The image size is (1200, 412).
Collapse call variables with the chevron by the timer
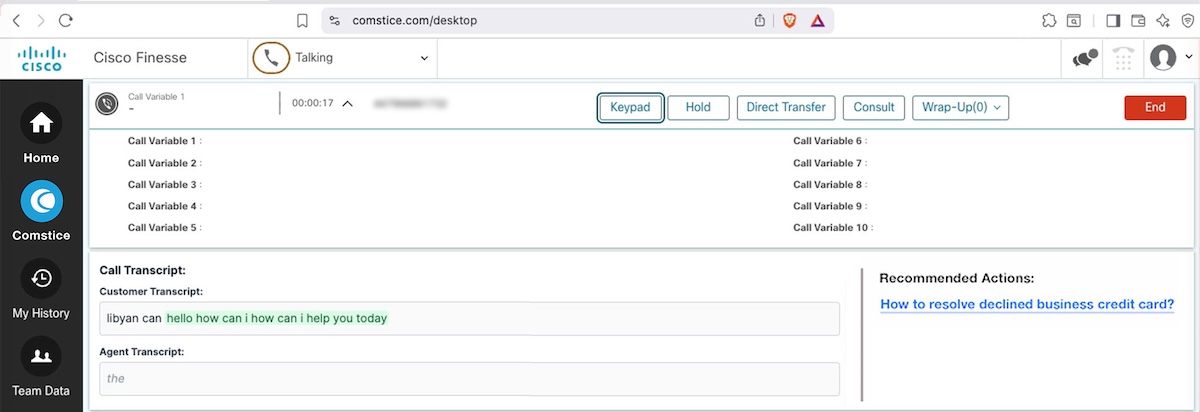(x=347, y=103)
